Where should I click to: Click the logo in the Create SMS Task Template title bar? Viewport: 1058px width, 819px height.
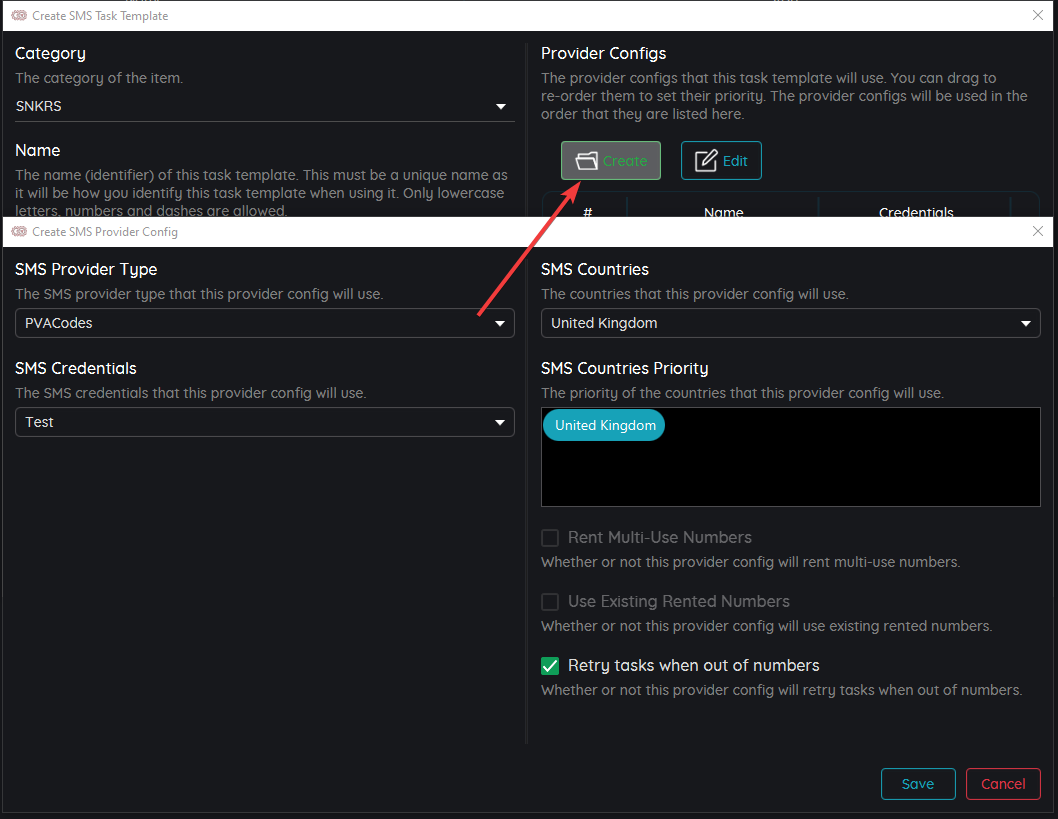[x=19, y=16]
